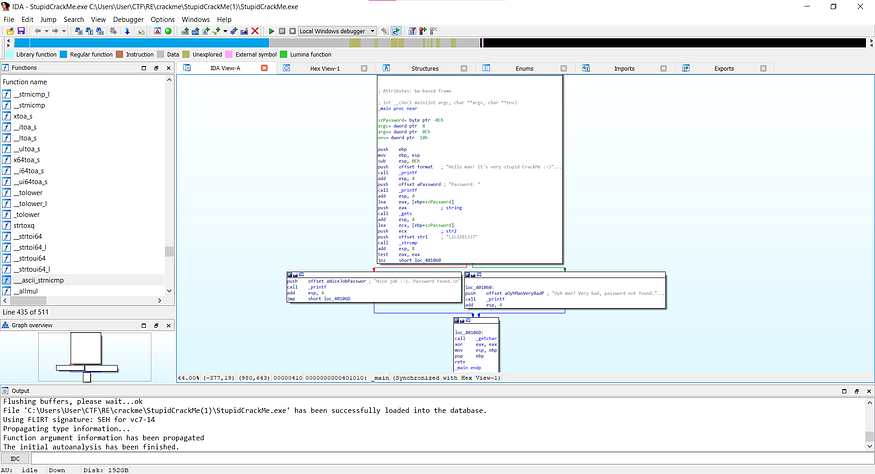Close the IDA View-A tab
Viewport: 875px width, 474px height.
pos(265,68)
